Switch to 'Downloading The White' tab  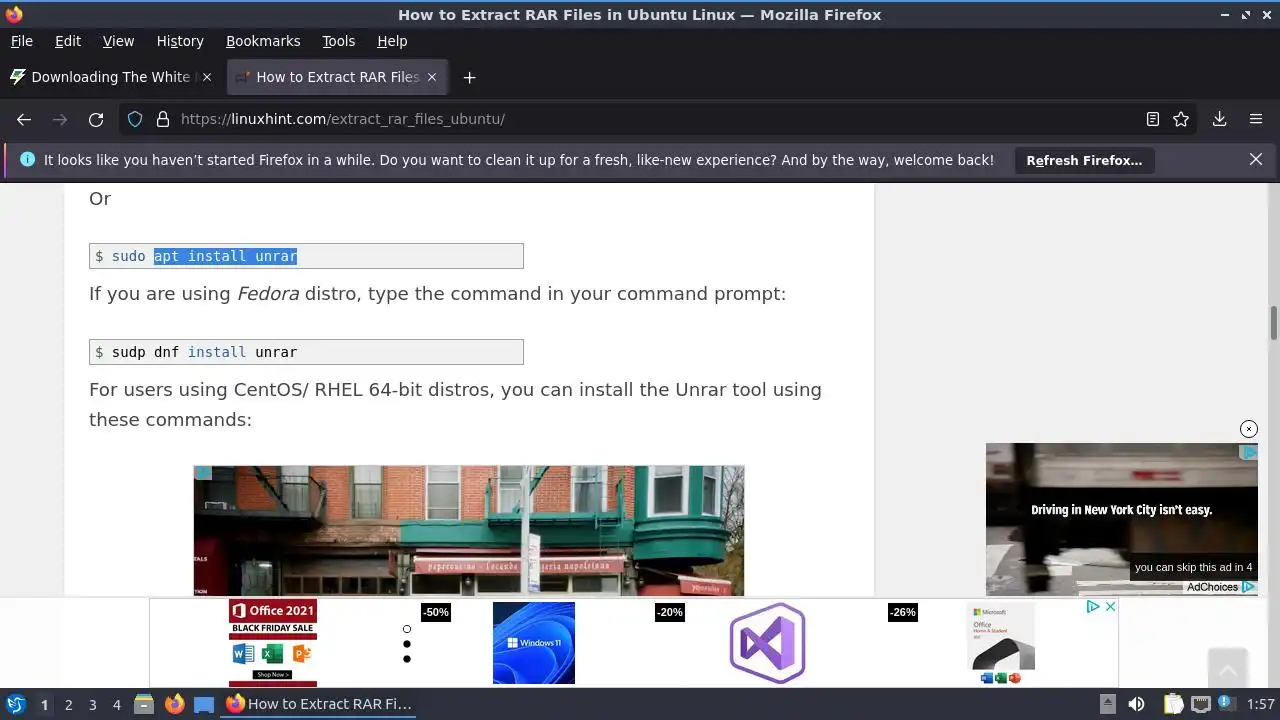(x=112, y=77)
